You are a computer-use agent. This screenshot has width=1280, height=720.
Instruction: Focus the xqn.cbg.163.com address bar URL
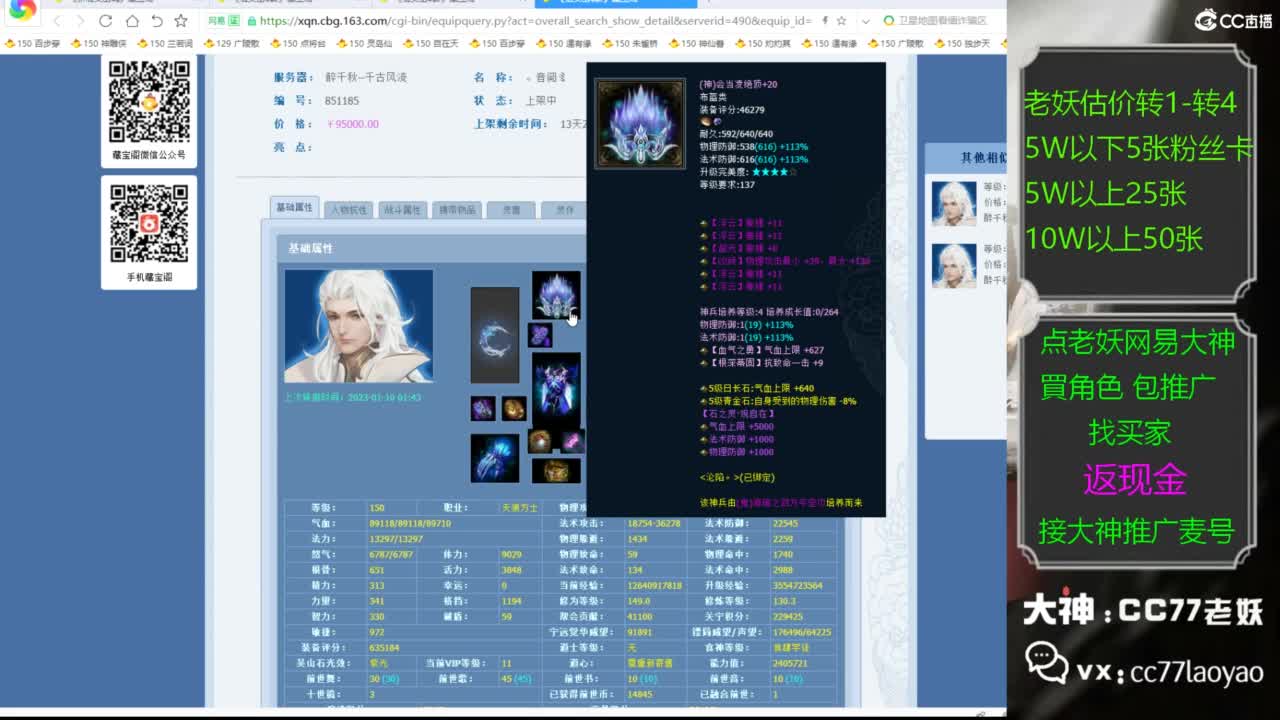point(535,21)
